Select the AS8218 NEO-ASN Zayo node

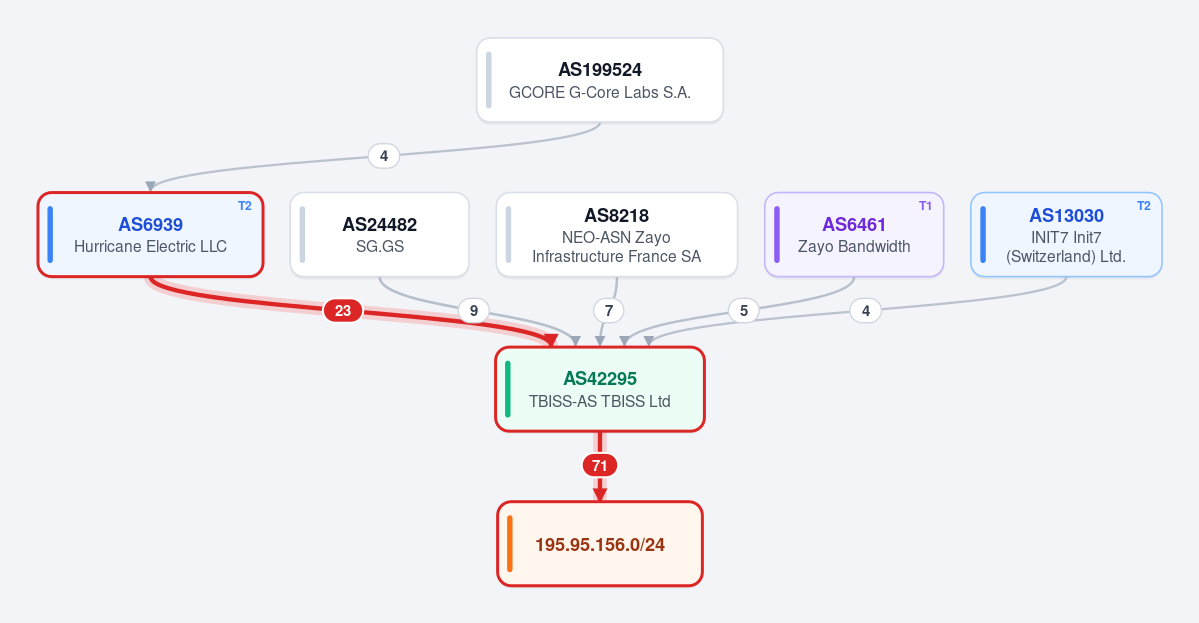click(x=616, y=235)
